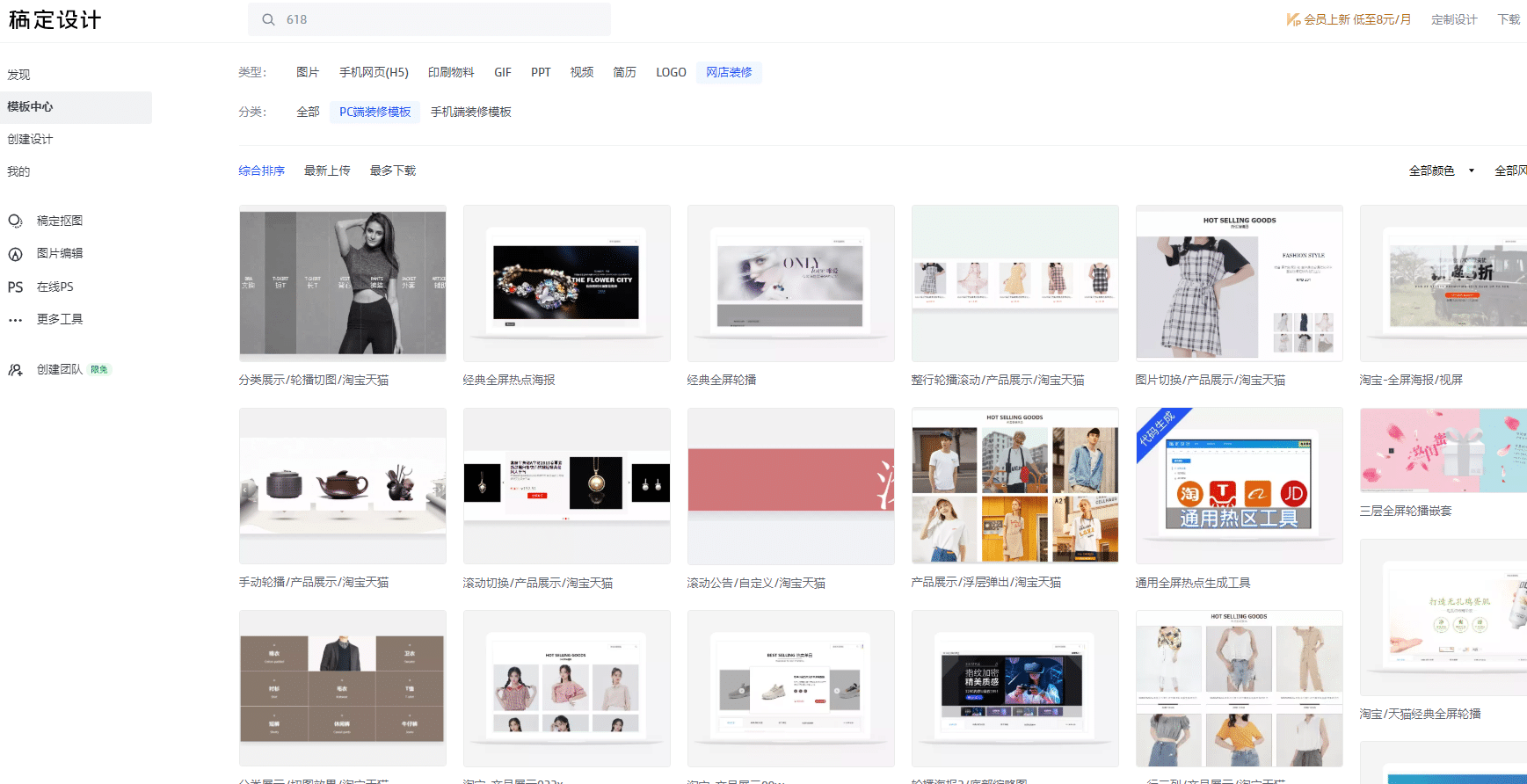Click the three-dot 更多工具 icon
This screenshot has width=1527, height=784.
coord(15,320)
